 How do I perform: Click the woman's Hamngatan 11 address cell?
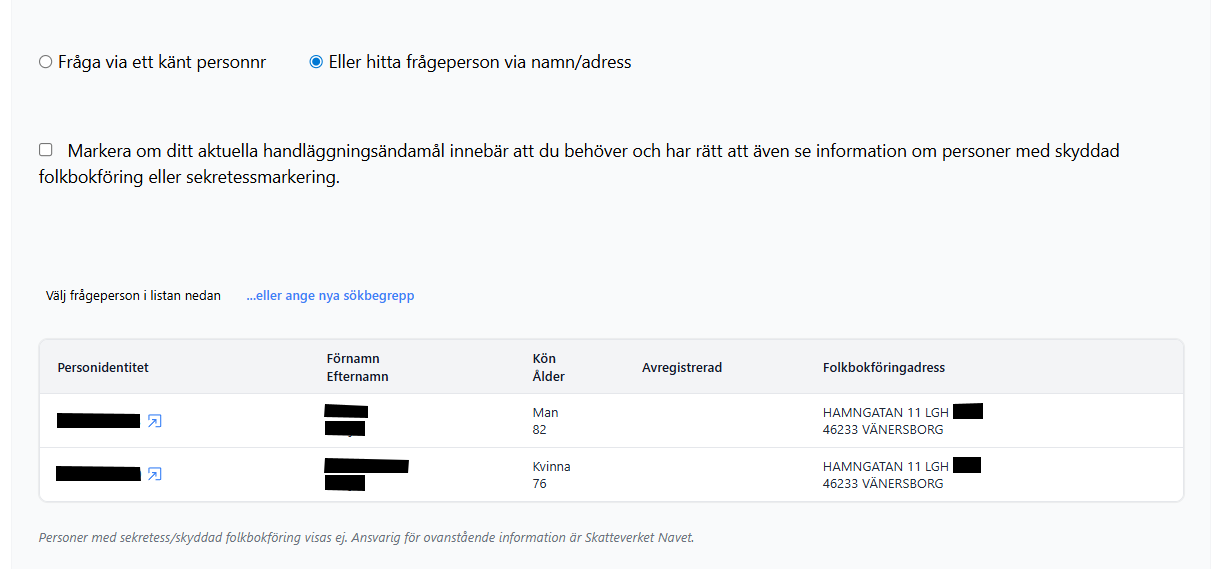click(x=885, y=474)
